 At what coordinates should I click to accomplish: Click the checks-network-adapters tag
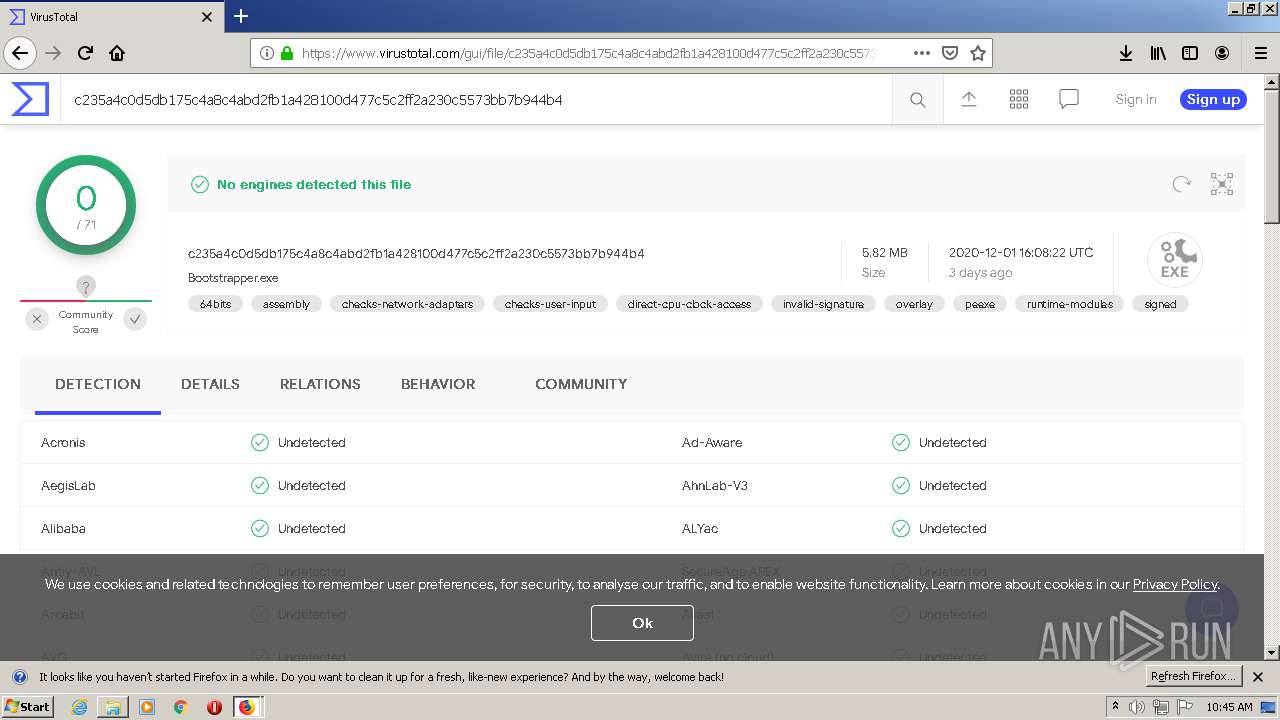coord(407,304)
